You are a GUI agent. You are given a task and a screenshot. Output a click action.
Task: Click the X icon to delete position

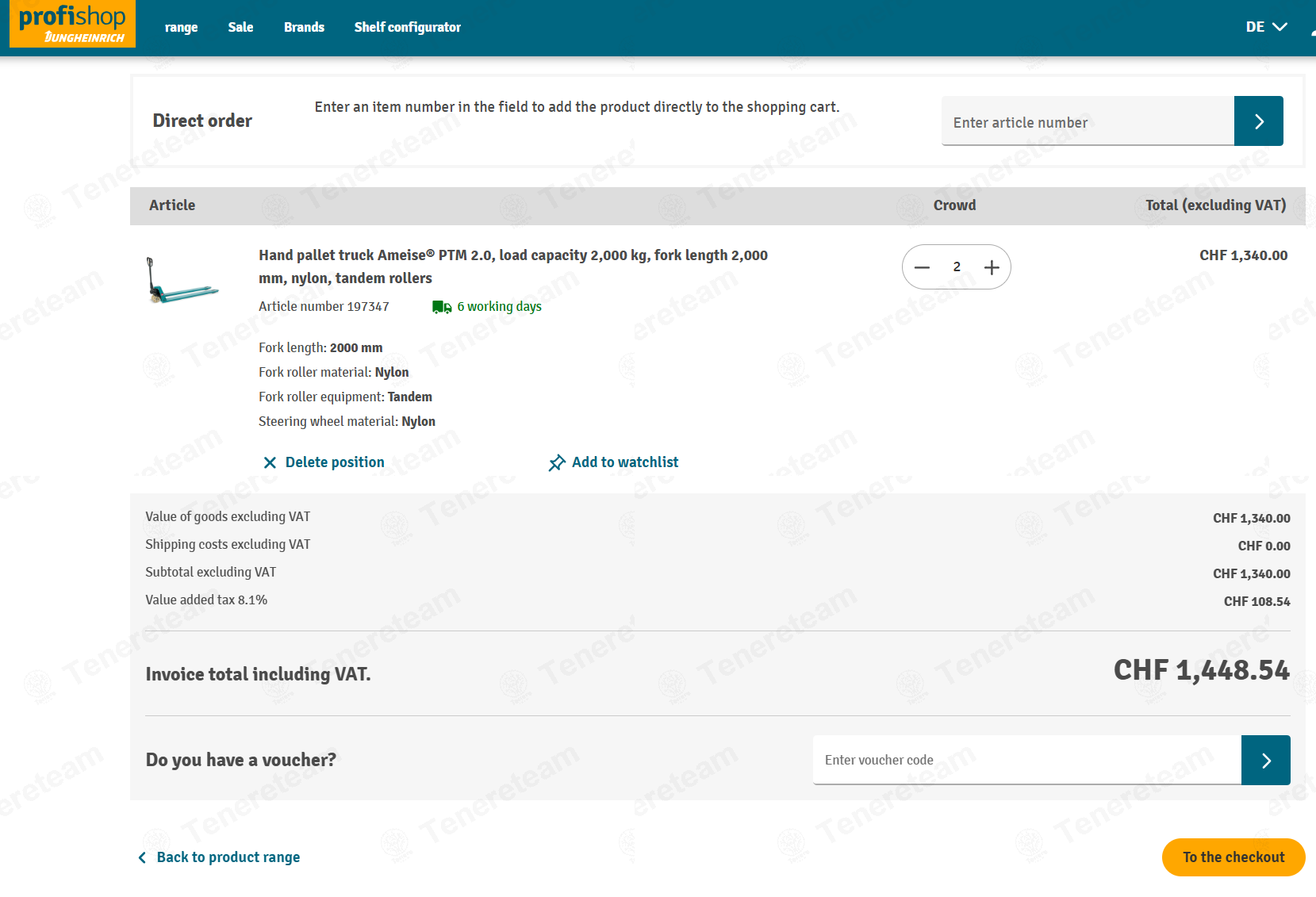[270, 462]
